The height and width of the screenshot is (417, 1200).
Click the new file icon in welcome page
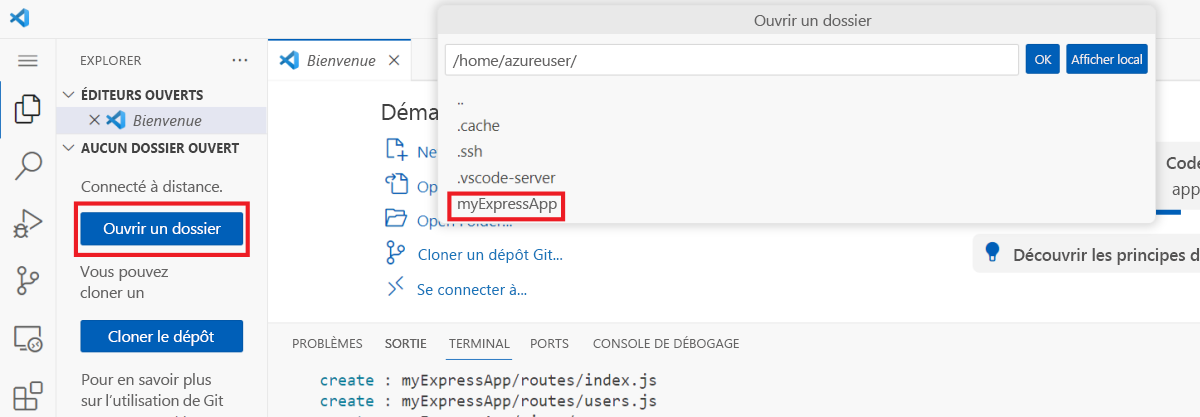(397, 151)
